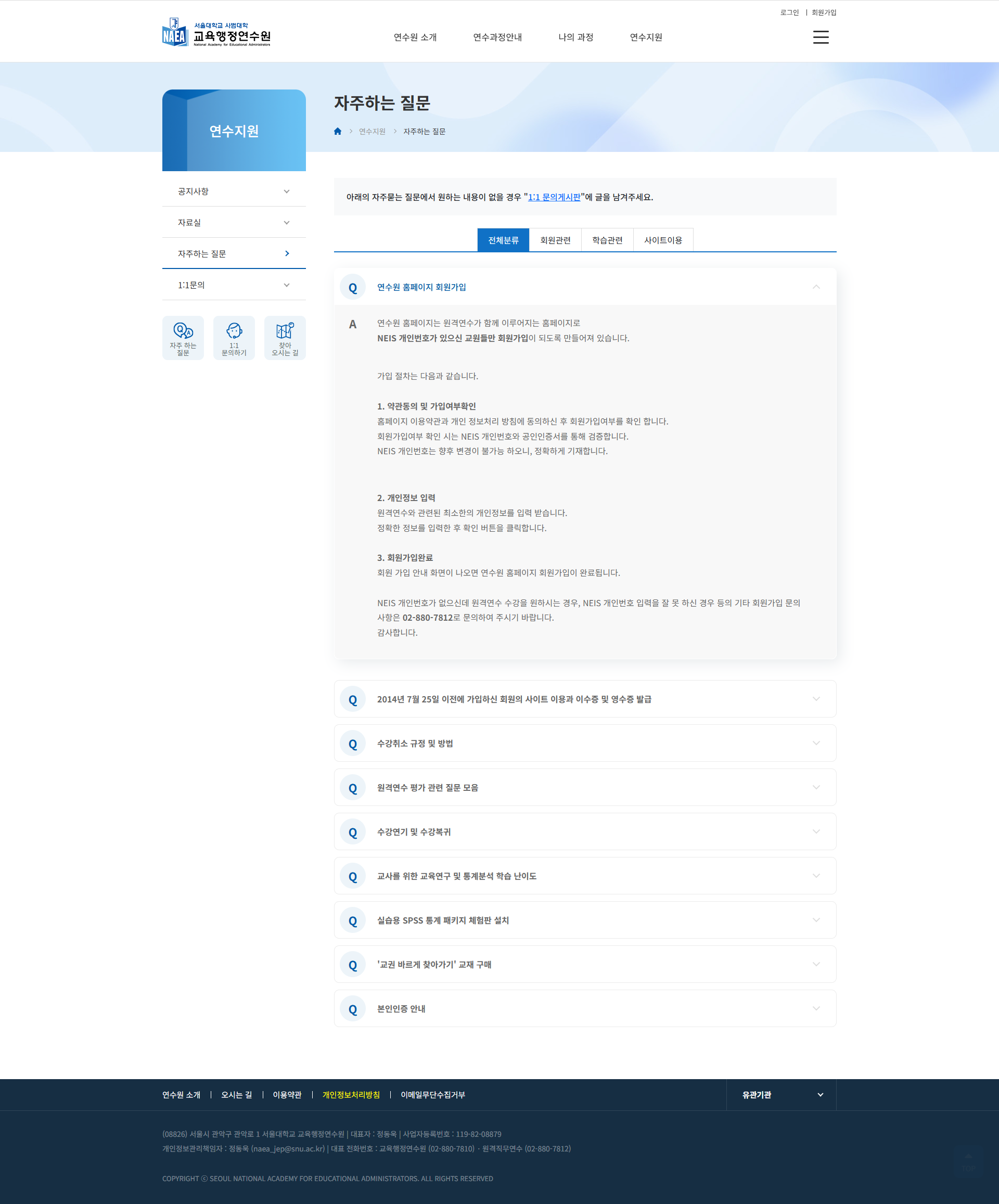Open 개인정보처리방침 in the footer

point(351,1095)
